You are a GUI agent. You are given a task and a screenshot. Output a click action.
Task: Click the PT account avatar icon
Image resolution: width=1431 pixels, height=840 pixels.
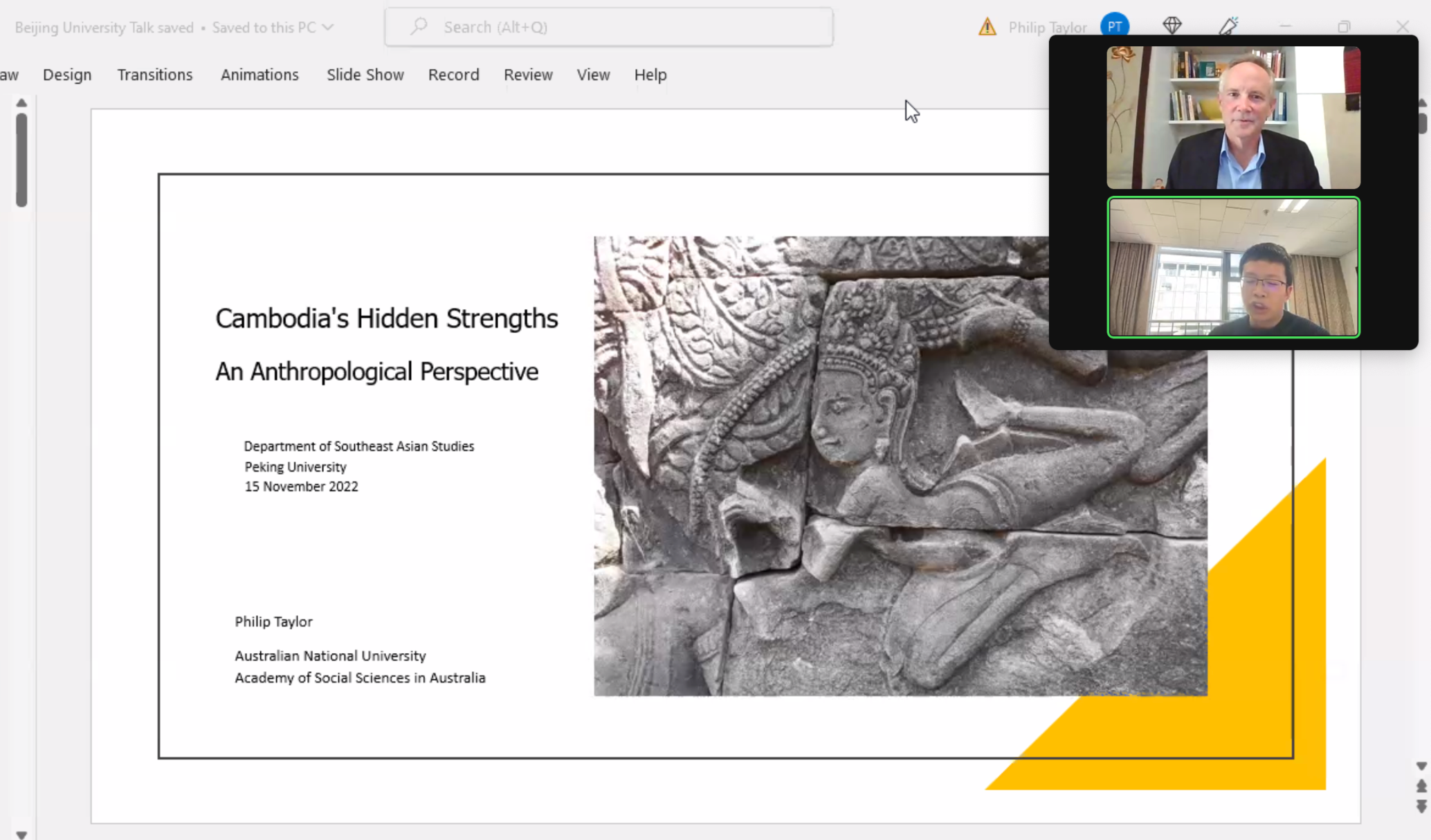tap(1114, 26)
